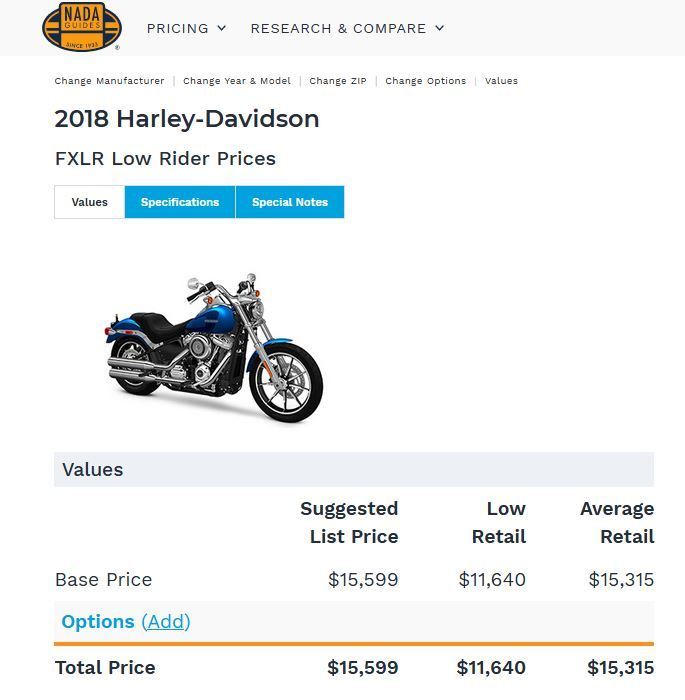Go to Change Options link
This screenshot has width=685, height=700.
pyautogui.click(x=425, y=81)
